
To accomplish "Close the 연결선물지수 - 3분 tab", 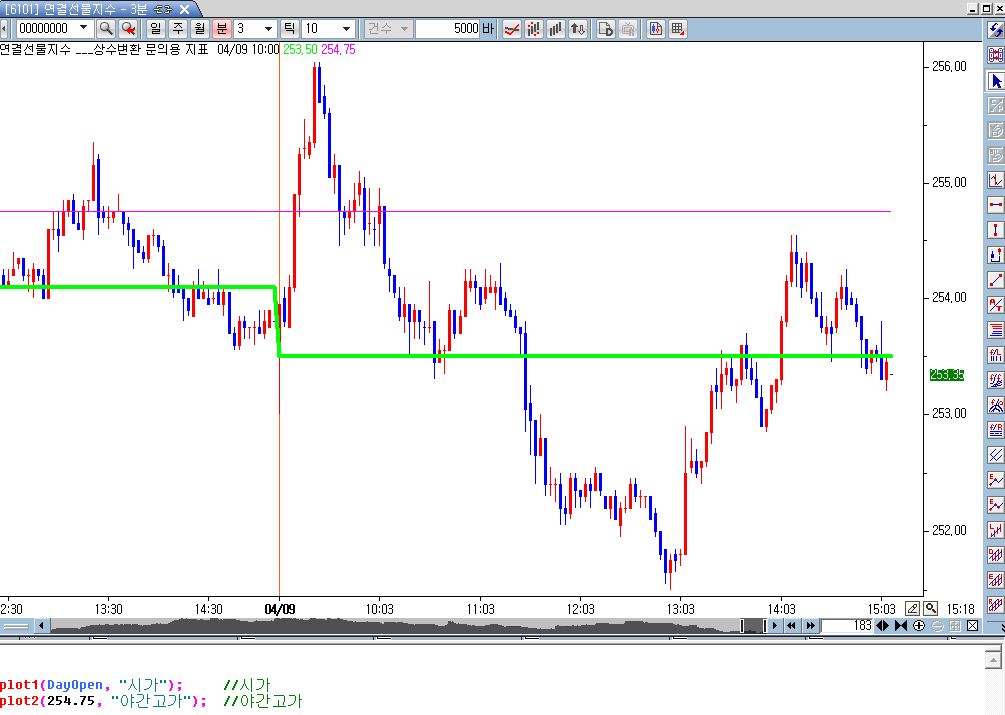I will tap(183, 8).
